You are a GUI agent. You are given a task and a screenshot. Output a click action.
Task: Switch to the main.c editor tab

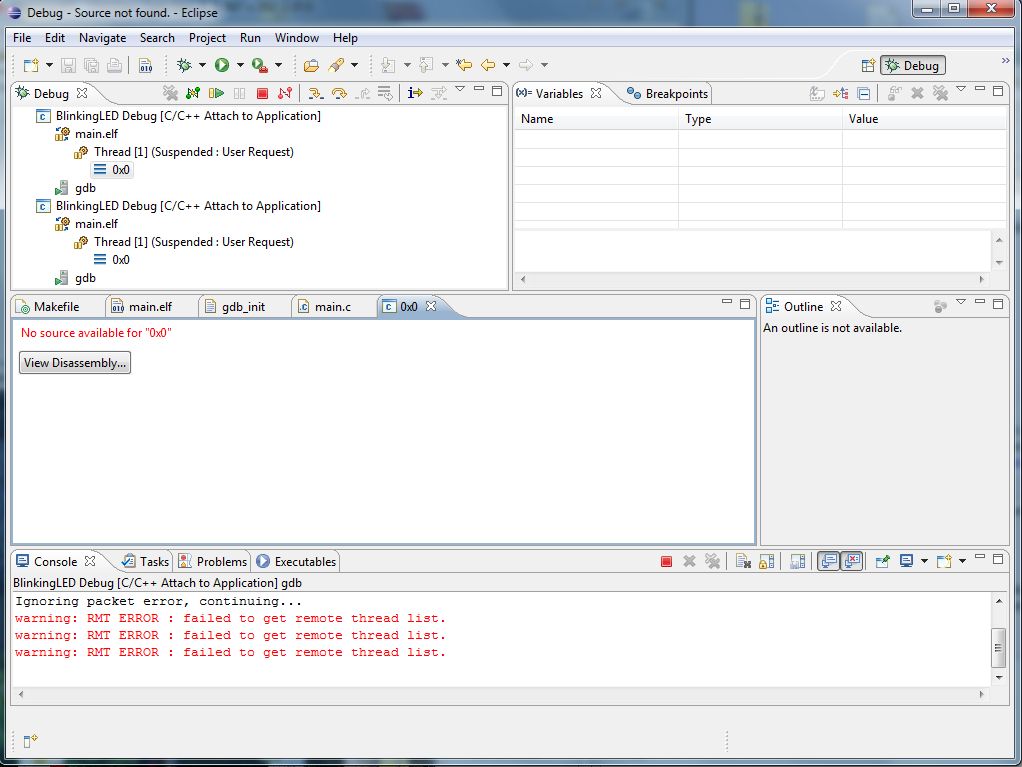[325, 307]
